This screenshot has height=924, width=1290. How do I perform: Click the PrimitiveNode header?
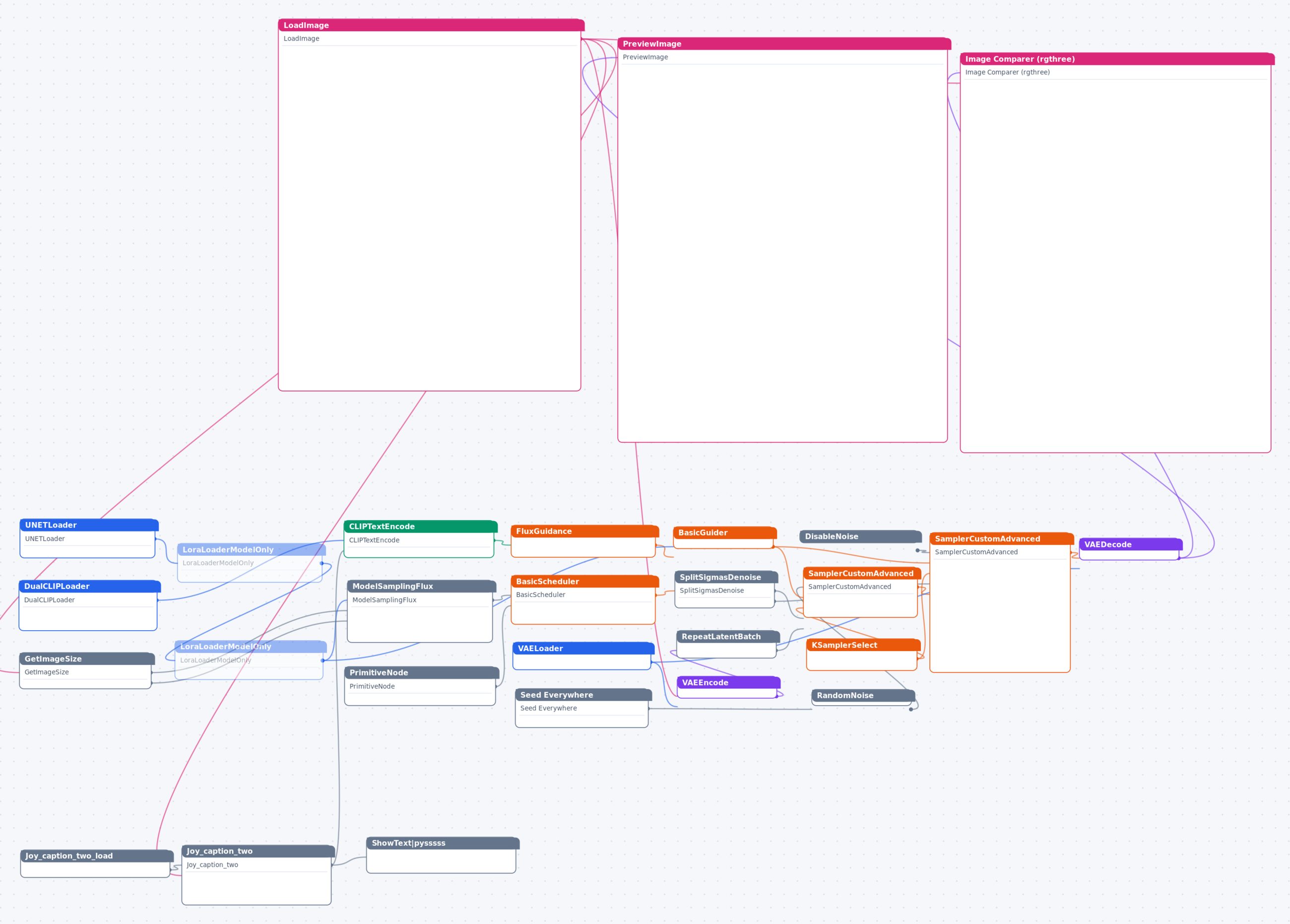421,672
